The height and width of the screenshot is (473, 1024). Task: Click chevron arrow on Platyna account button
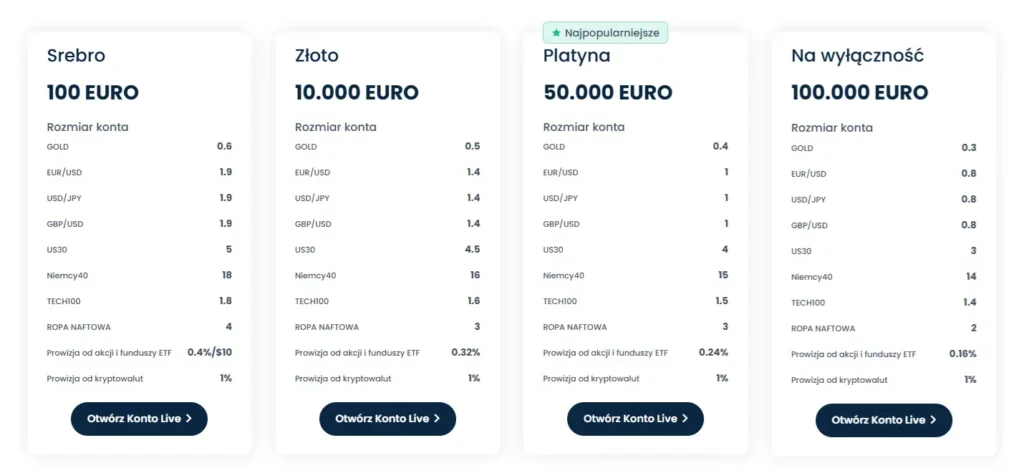point(685,419)
